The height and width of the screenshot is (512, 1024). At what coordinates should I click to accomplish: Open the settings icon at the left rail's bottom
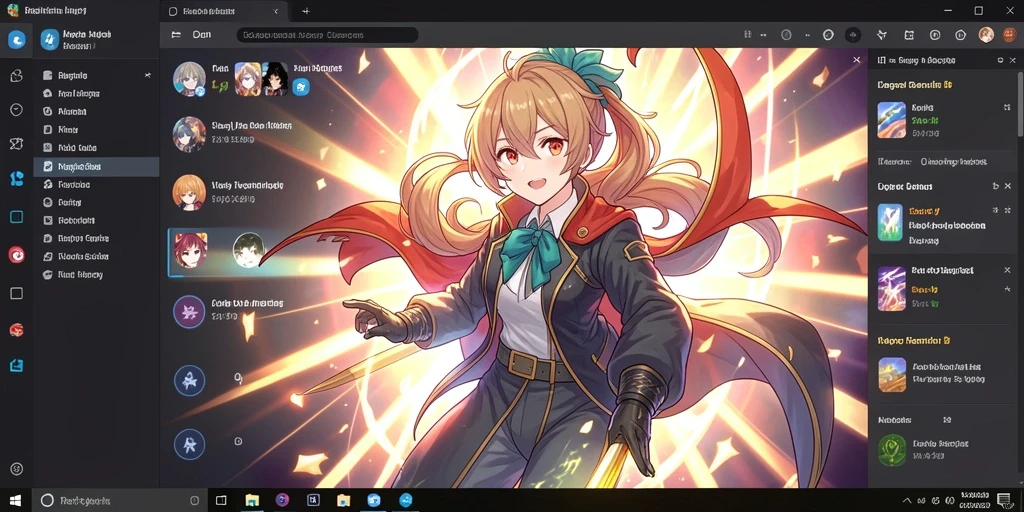pos(17,468)
